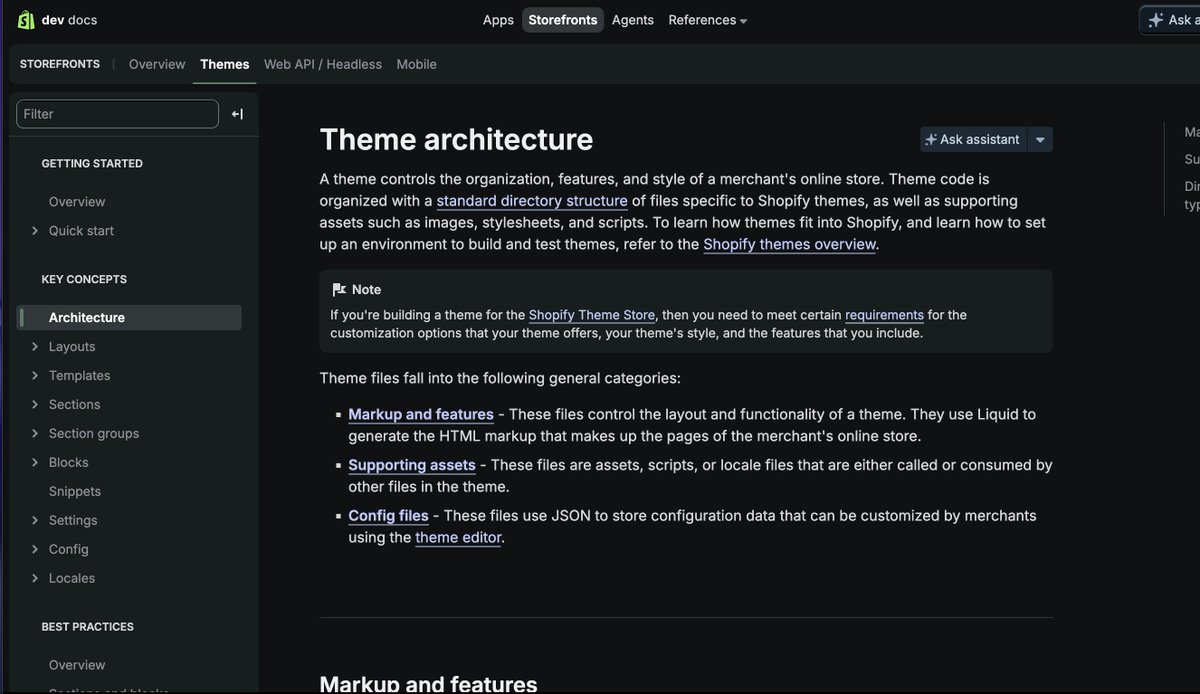Expand the Templates chevron
The height and width of the screenshot is (694, 1200).
(x=36, y=376)
